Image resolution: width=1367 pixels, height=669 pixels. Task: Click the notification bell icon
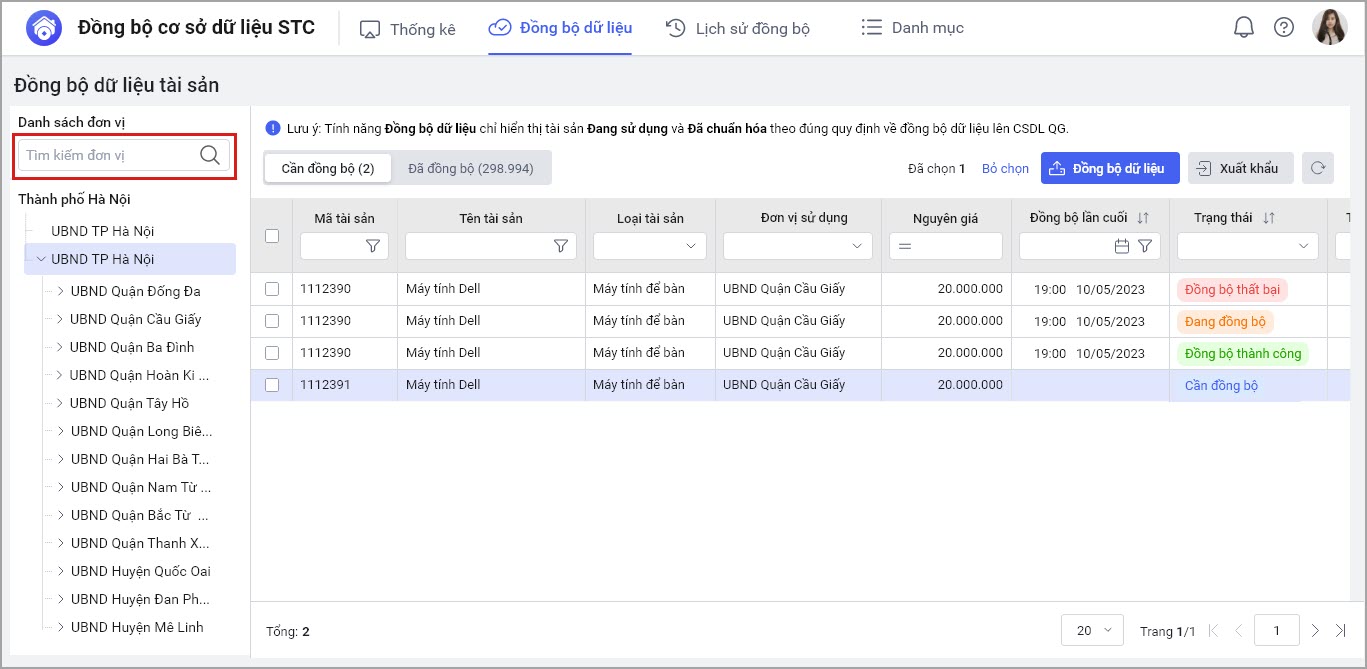tap(1243, 28)
